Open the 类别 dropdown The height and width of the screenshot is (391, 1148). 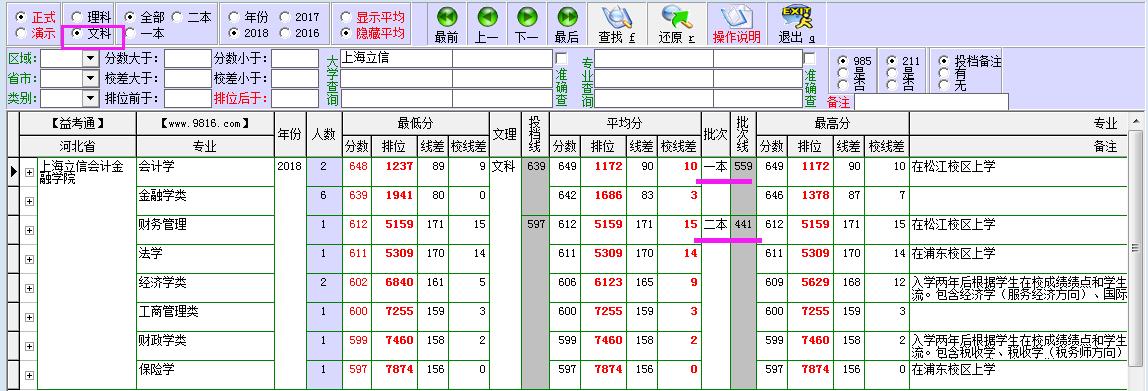tap(91, 98)
